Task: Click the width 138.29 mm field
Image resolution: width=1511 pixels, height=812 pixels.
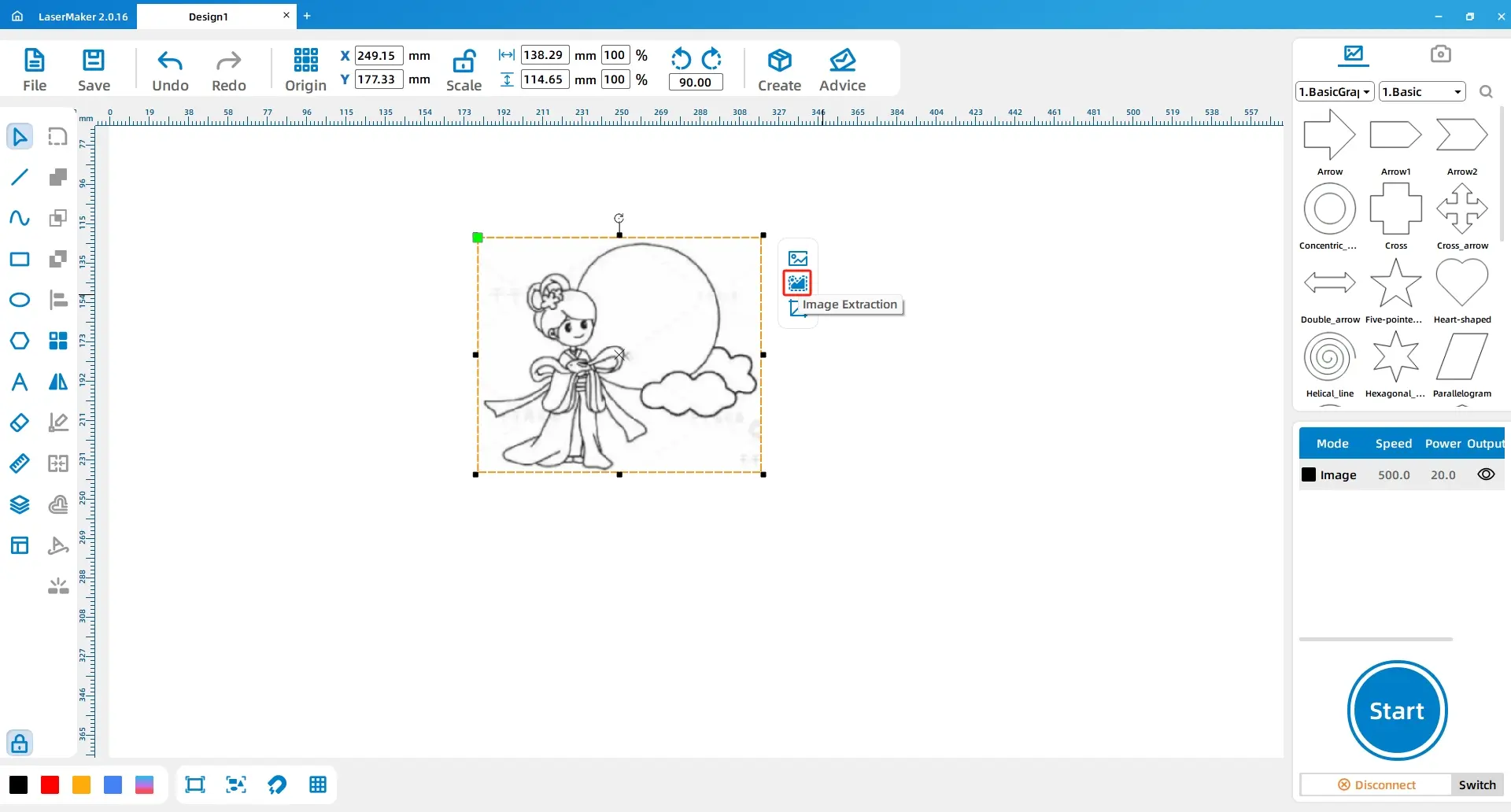Action: pos(545,55)
